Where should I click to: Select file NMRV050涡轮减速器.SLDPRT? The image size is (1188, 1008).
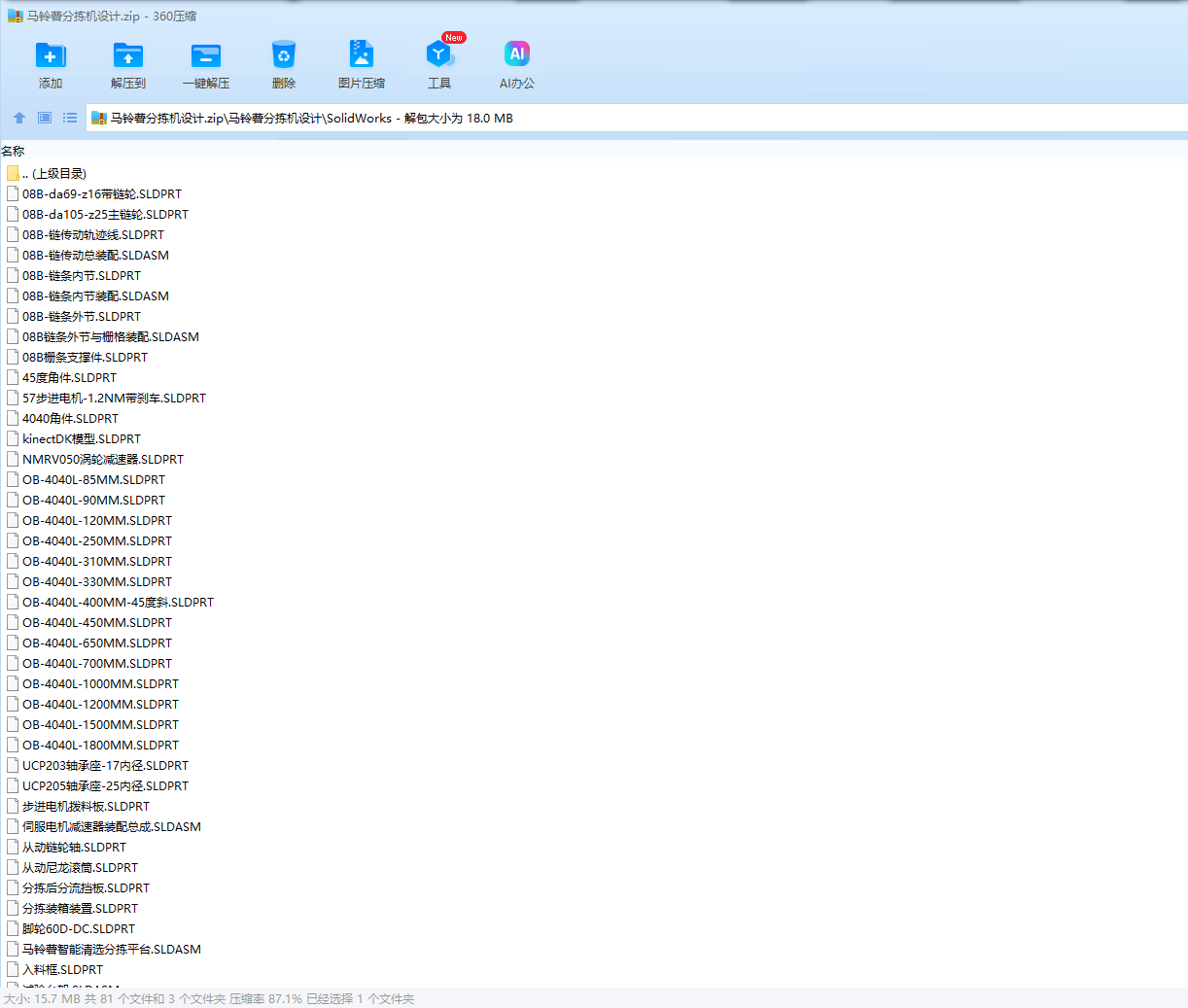tap(103, 460)
